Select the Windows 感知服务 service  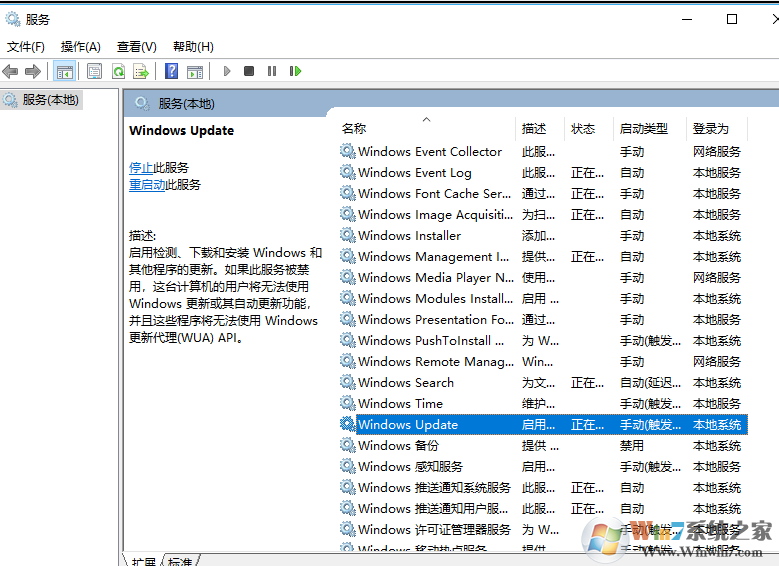click(543, 466)
